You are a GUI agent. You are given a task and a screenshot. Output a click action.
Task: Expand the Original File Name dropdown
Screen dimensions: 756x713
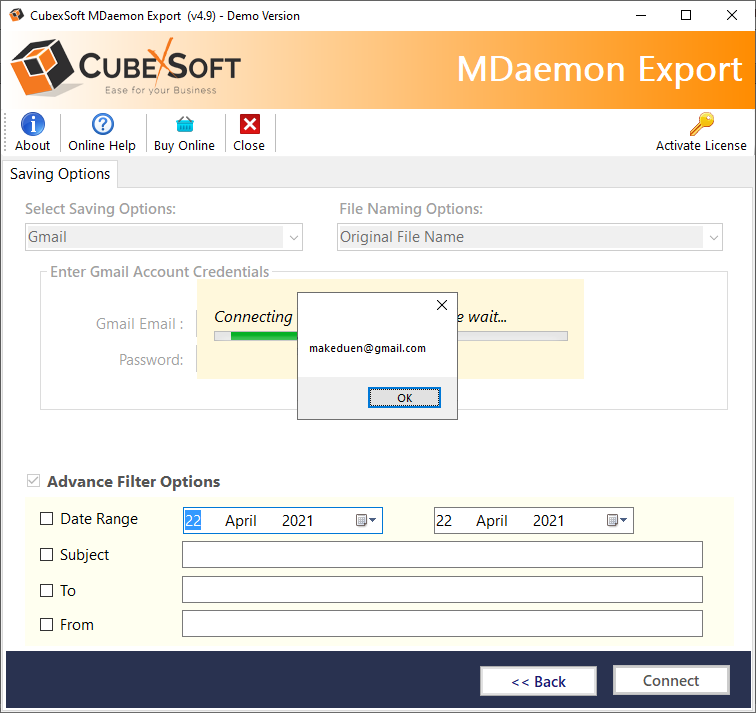click(713, 237)
